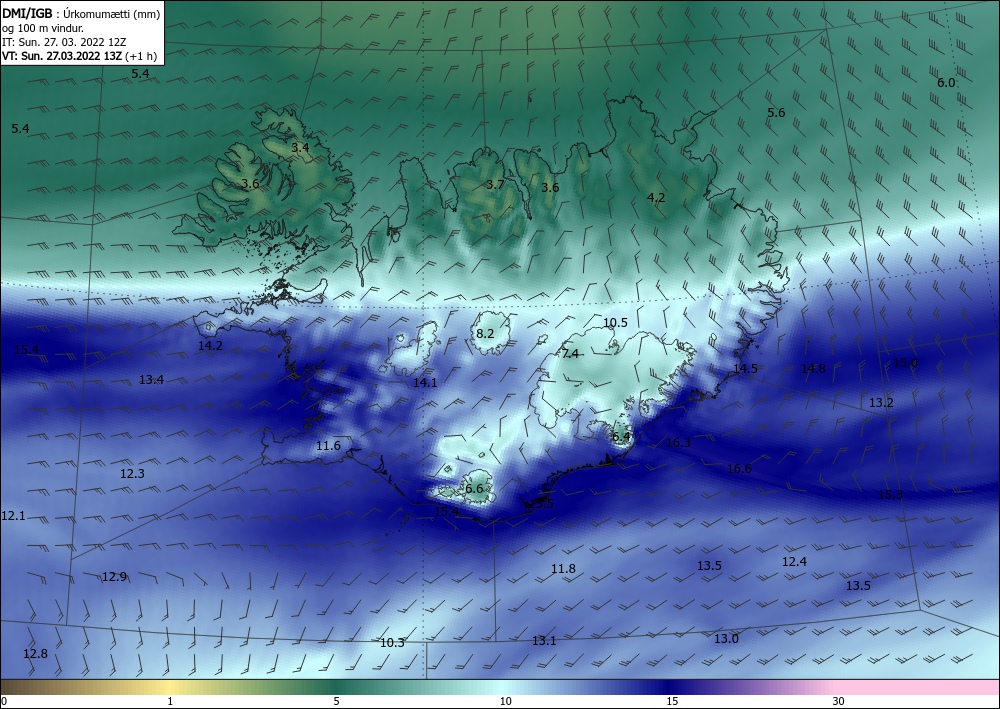1000x709 pixels.
Task: Click the 13.0 value on the map
Action: tap(726, 639)
